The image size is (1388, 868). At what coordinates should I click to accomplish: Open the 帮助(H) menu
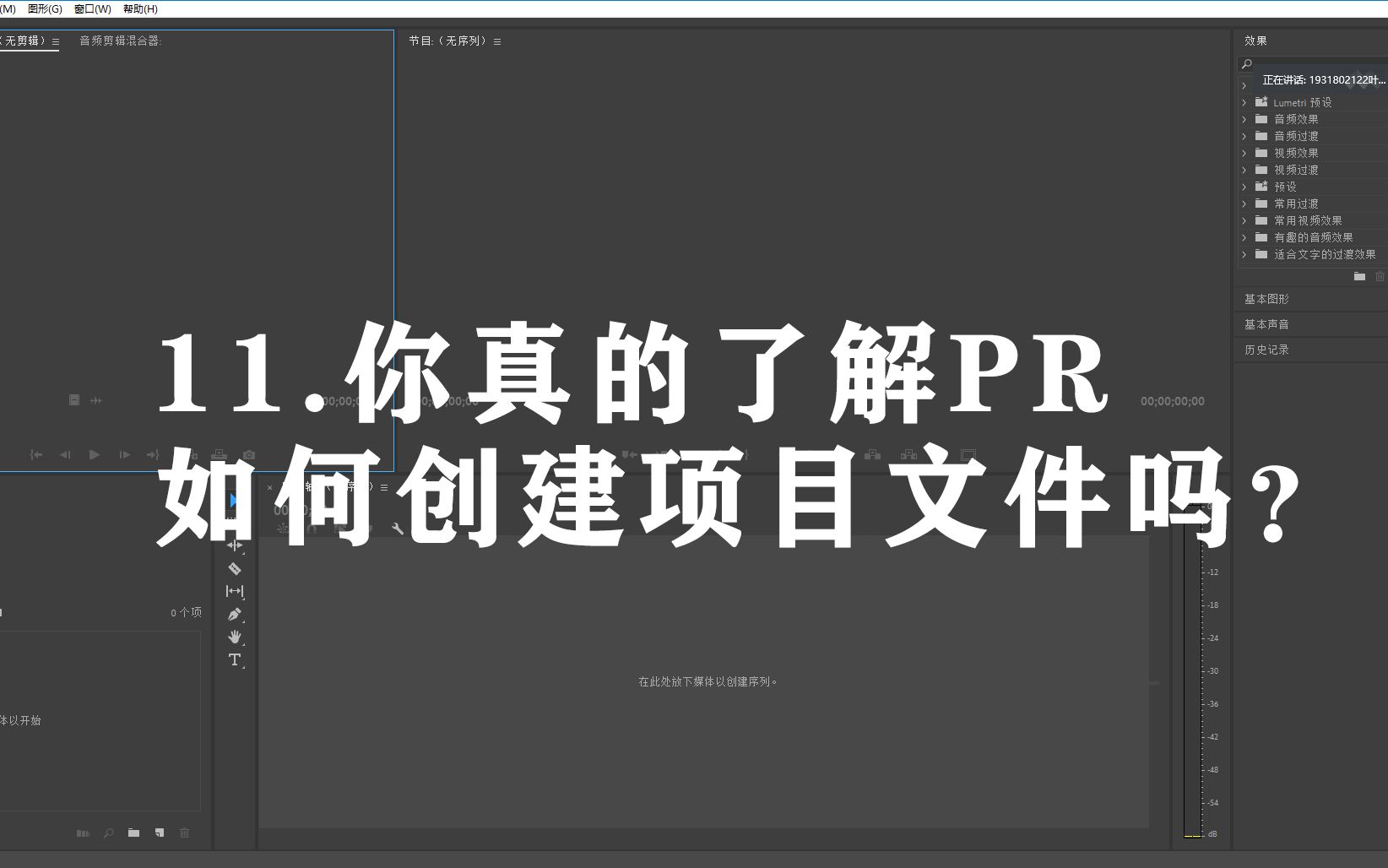point(140,8)
